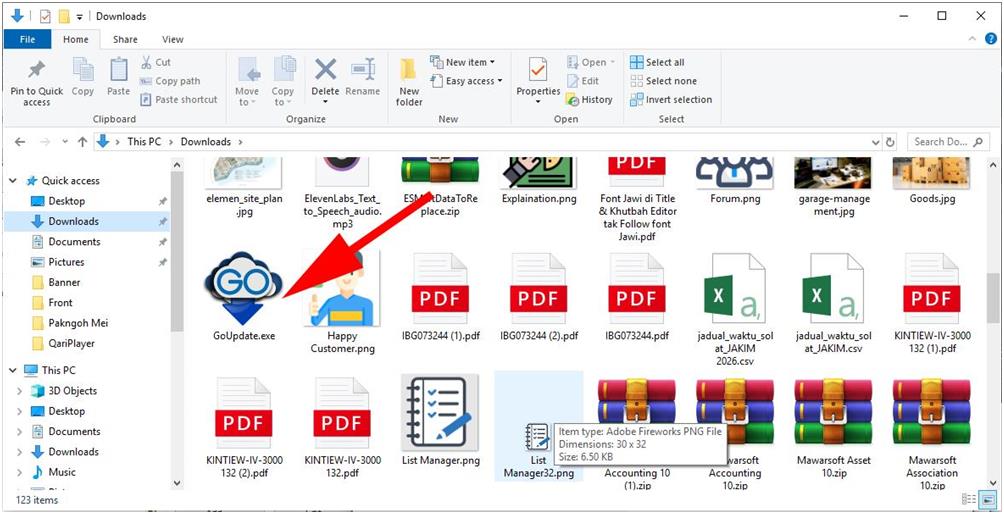Create a New folder from the ribbon

409,80
